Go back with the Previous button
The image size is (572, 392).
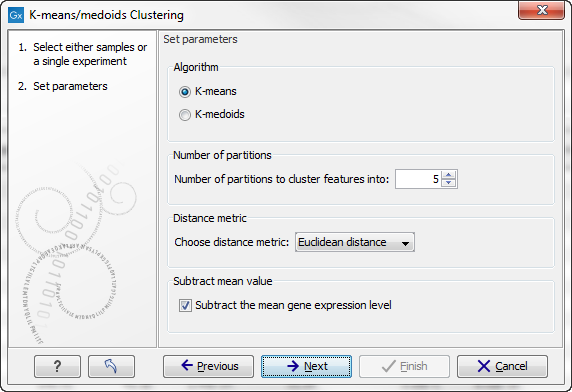point(208,366)
